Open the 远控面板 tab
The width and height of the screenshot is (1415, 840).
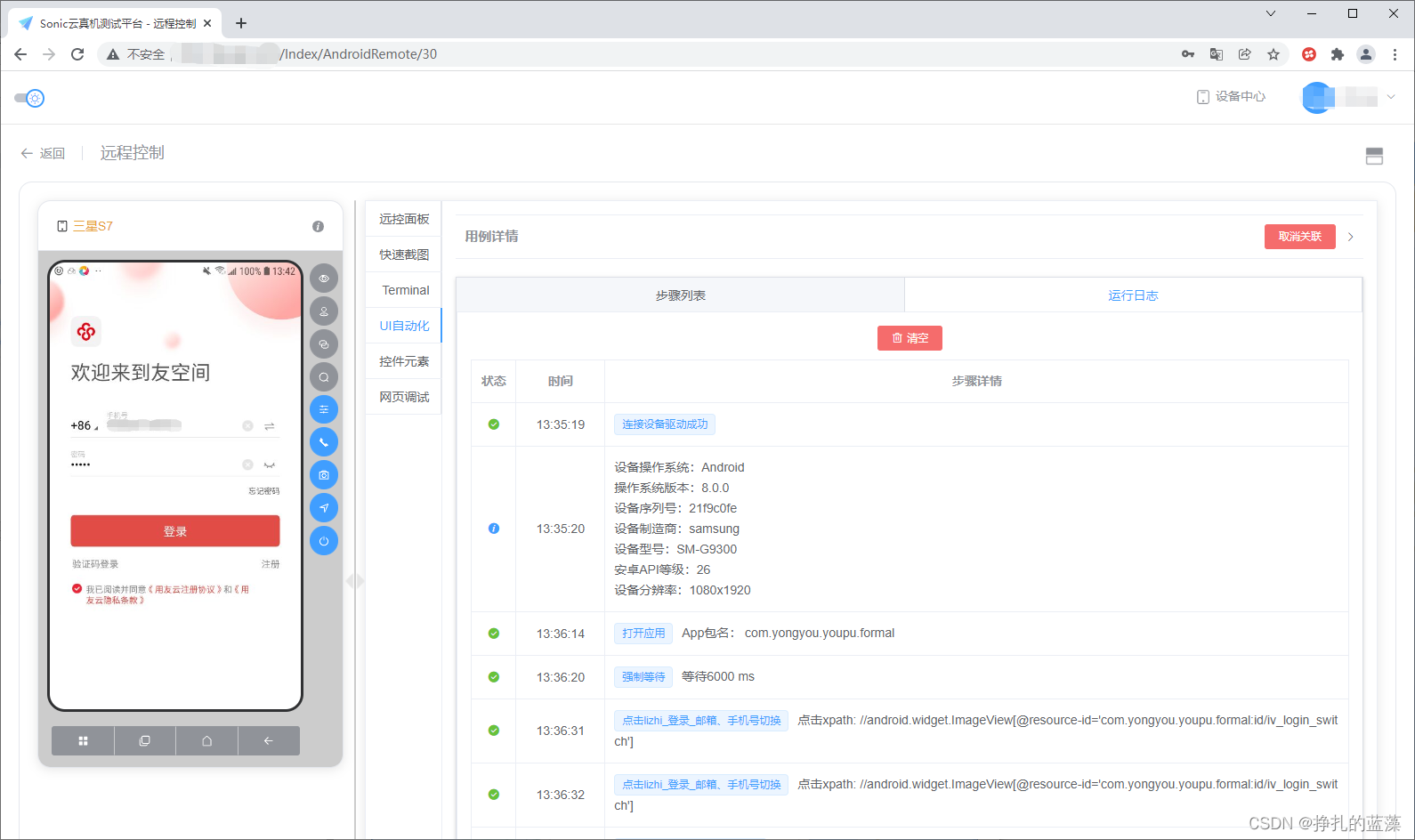coord(404,219)
